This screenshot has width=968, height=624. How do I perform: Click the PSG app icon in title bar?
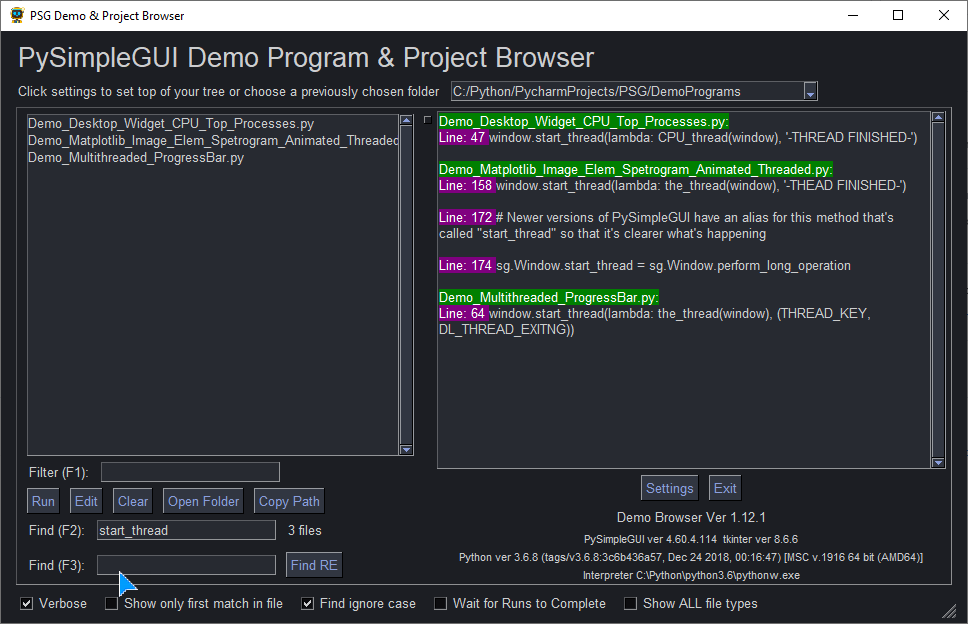17,15
